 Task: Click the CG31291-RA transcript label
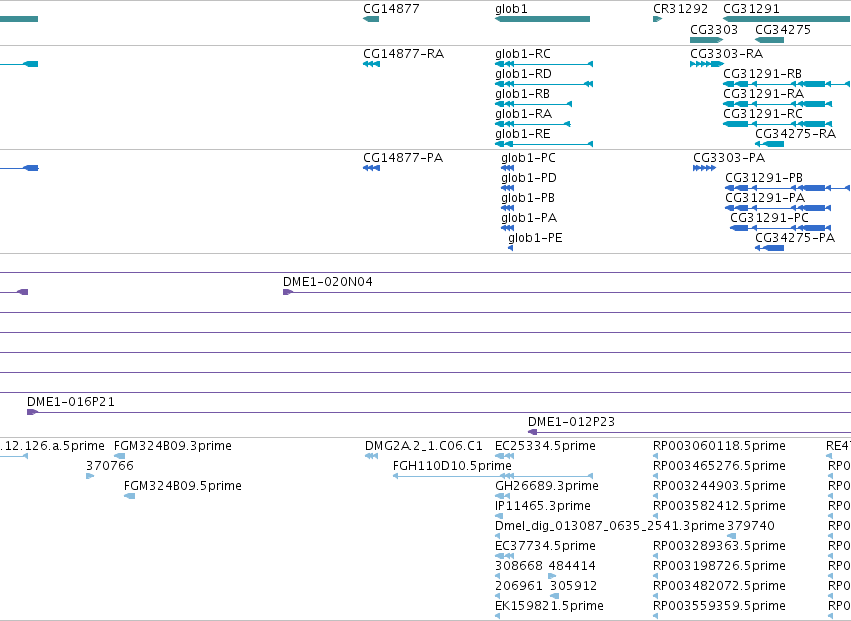[x=763, y=94]
